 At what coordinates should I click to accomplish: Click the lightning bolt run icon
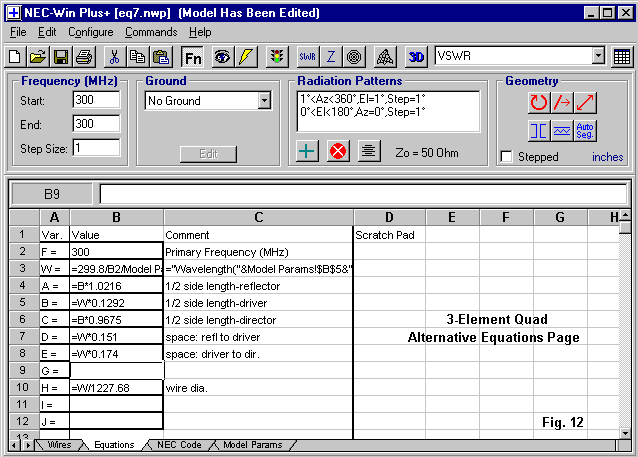(246, 57)
